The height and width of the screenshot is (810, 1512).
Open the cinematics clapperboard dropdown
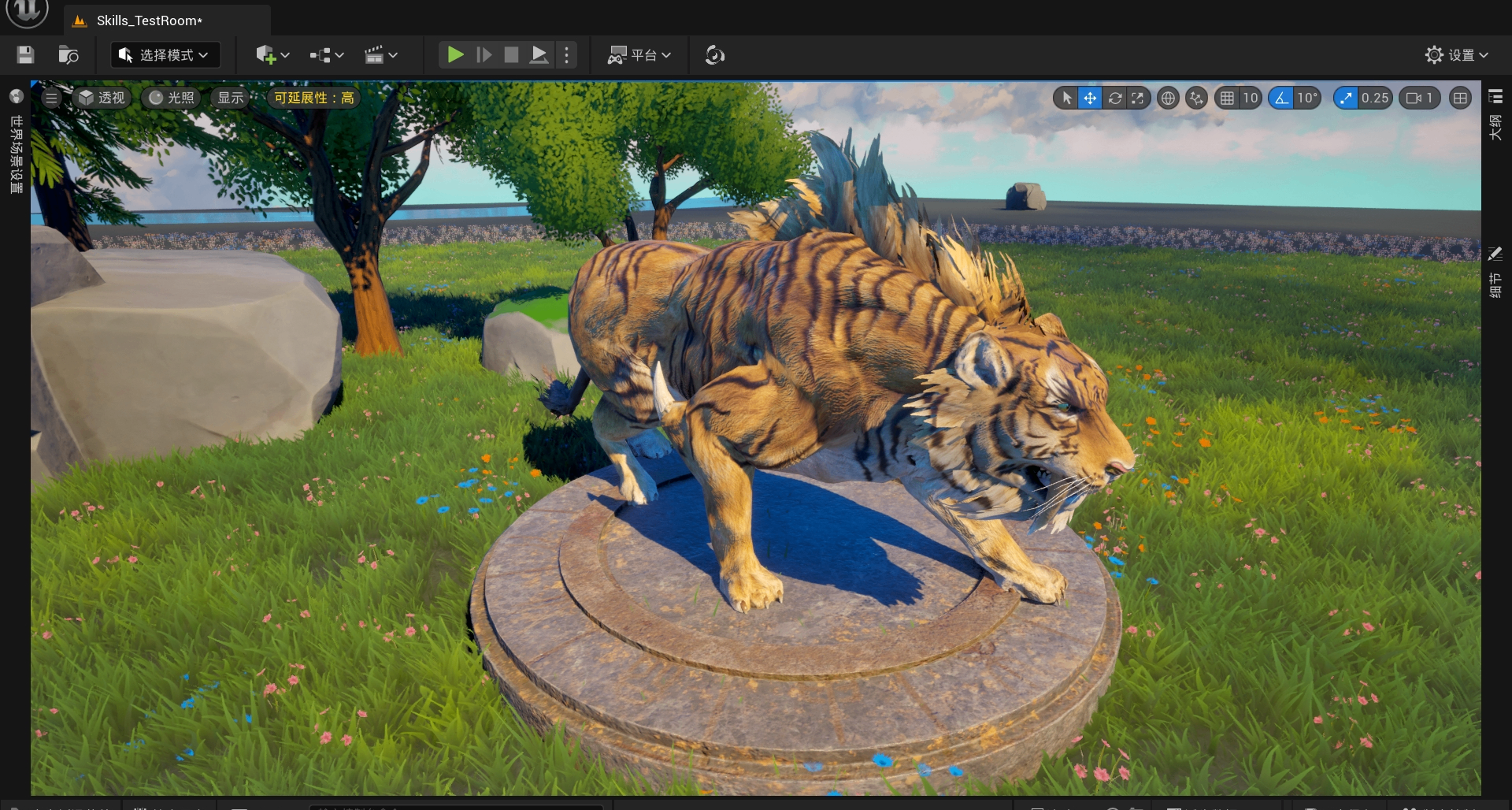381,54
